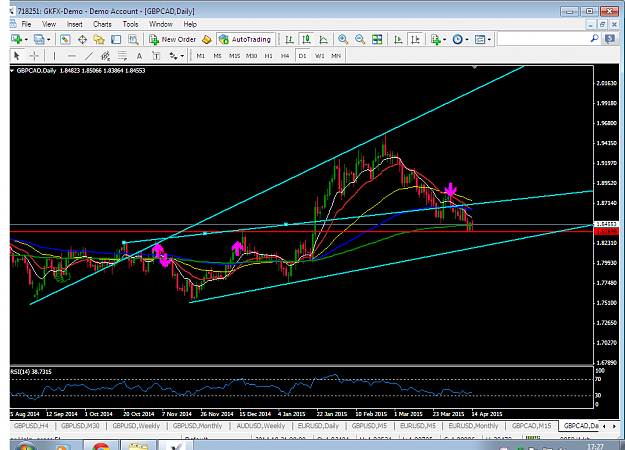This screenshot has height=450, width=625.
Task: Switch chart to candlesticks mode
Action: pyautogui.click(x=306, y=39)
